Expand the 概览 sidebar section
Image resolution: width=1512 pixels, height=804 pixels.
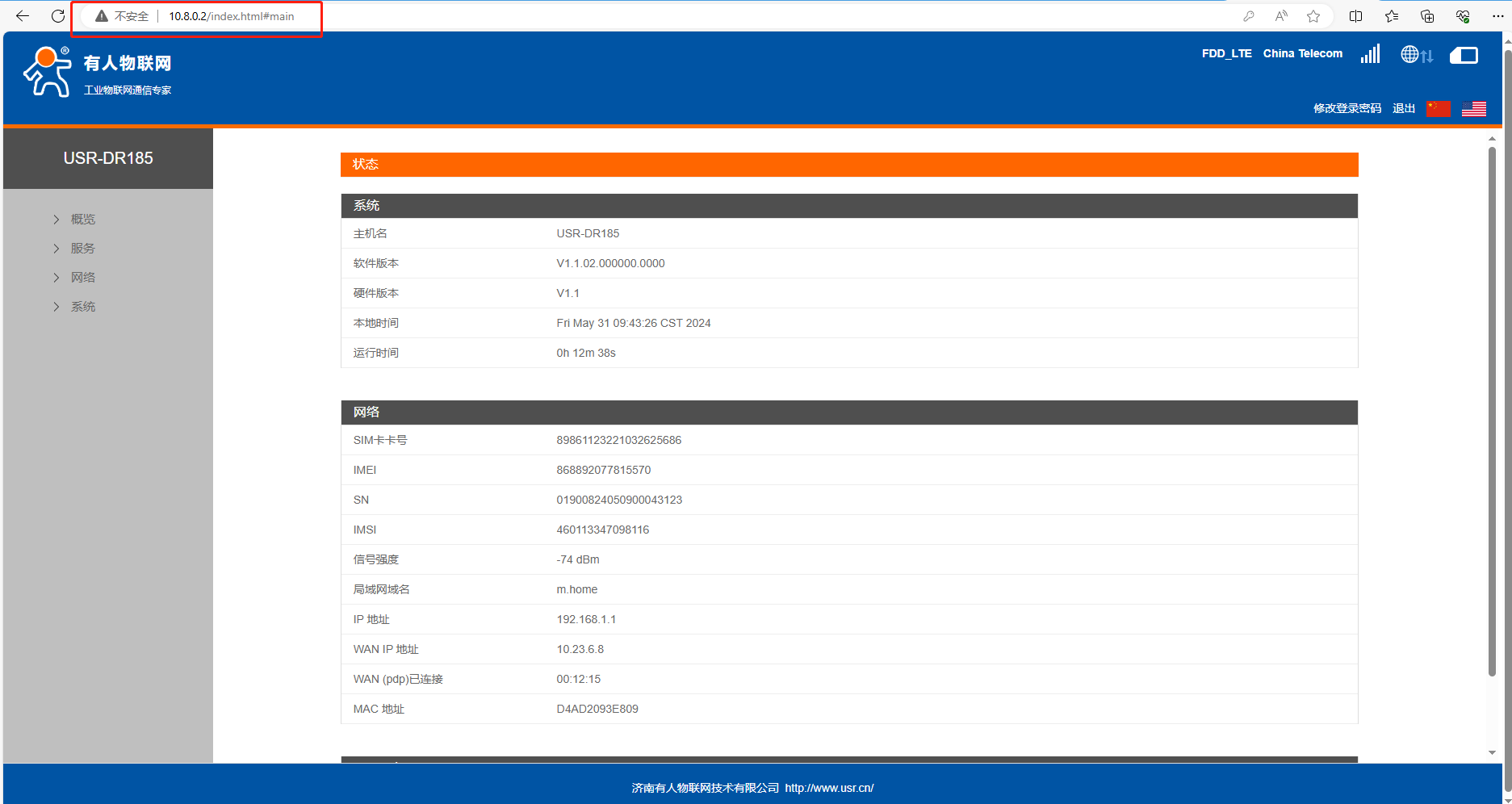[x=82, y=220]
